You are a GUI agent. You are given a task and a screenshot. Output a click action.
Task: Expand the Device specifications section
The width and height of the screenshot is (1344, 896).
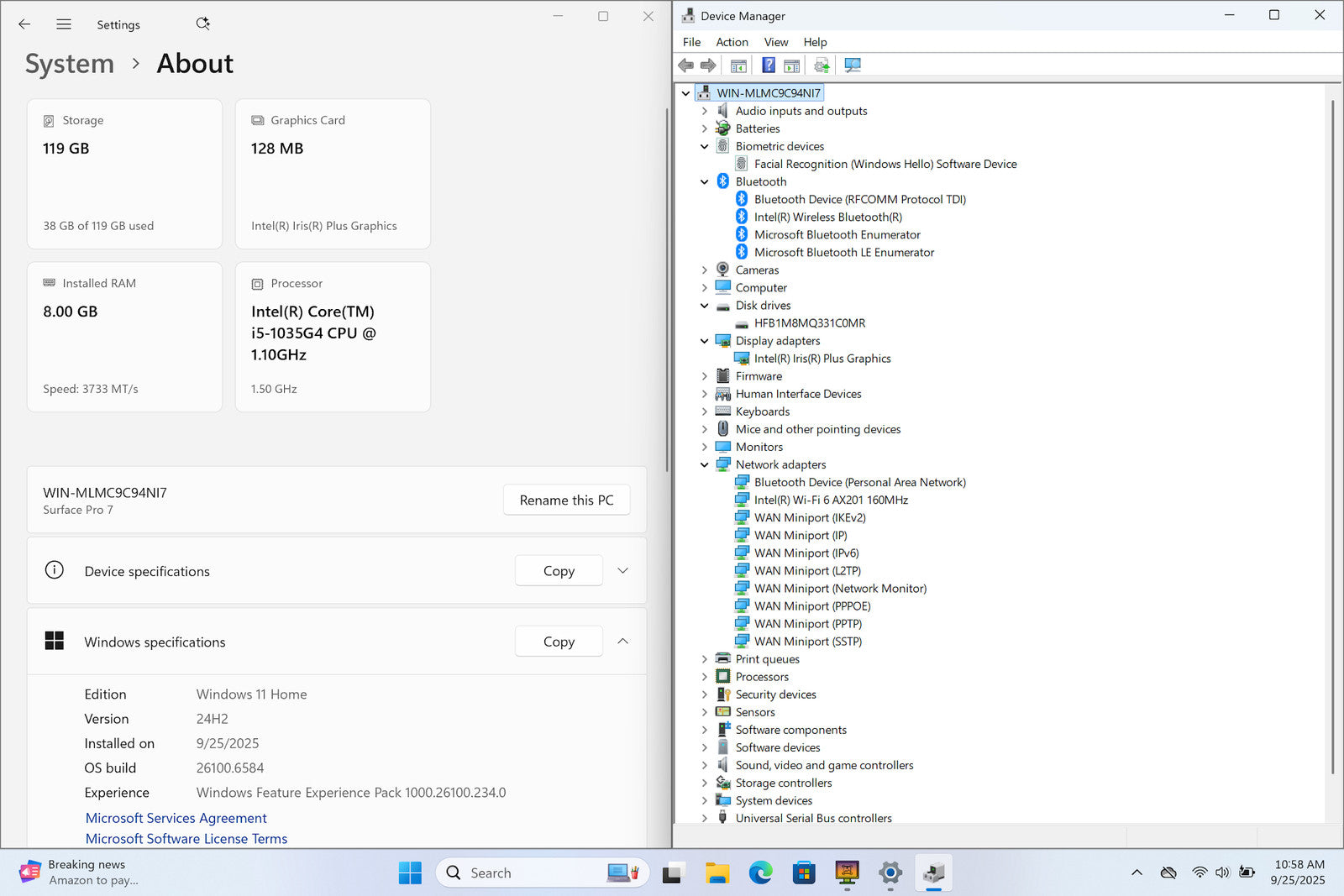[622, 571]
